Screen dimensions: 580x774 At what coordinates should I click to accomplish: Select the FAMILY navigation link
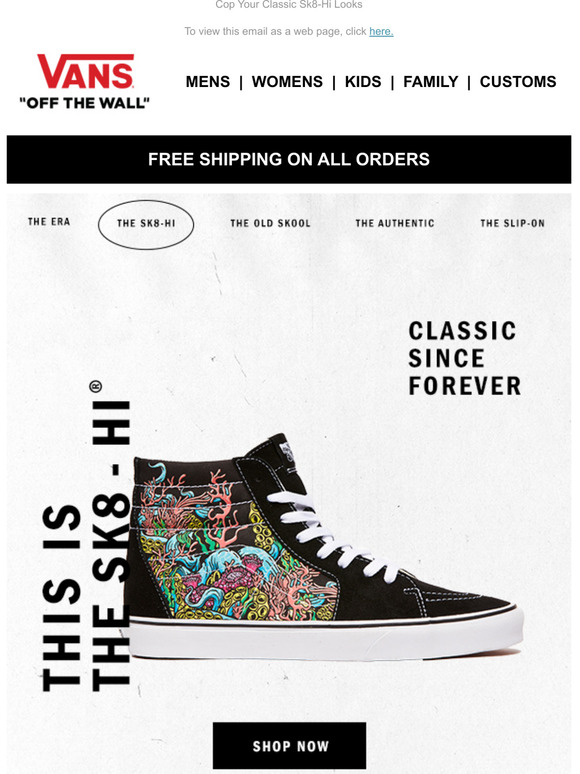click(x=430, y=81)
